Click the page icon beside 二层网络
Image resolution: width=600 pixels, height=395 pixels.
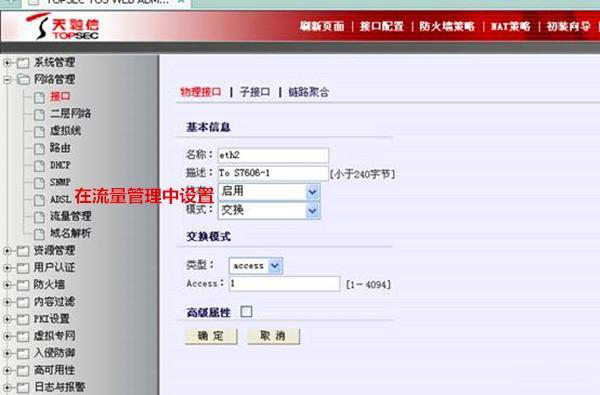[x=39, y=114]
